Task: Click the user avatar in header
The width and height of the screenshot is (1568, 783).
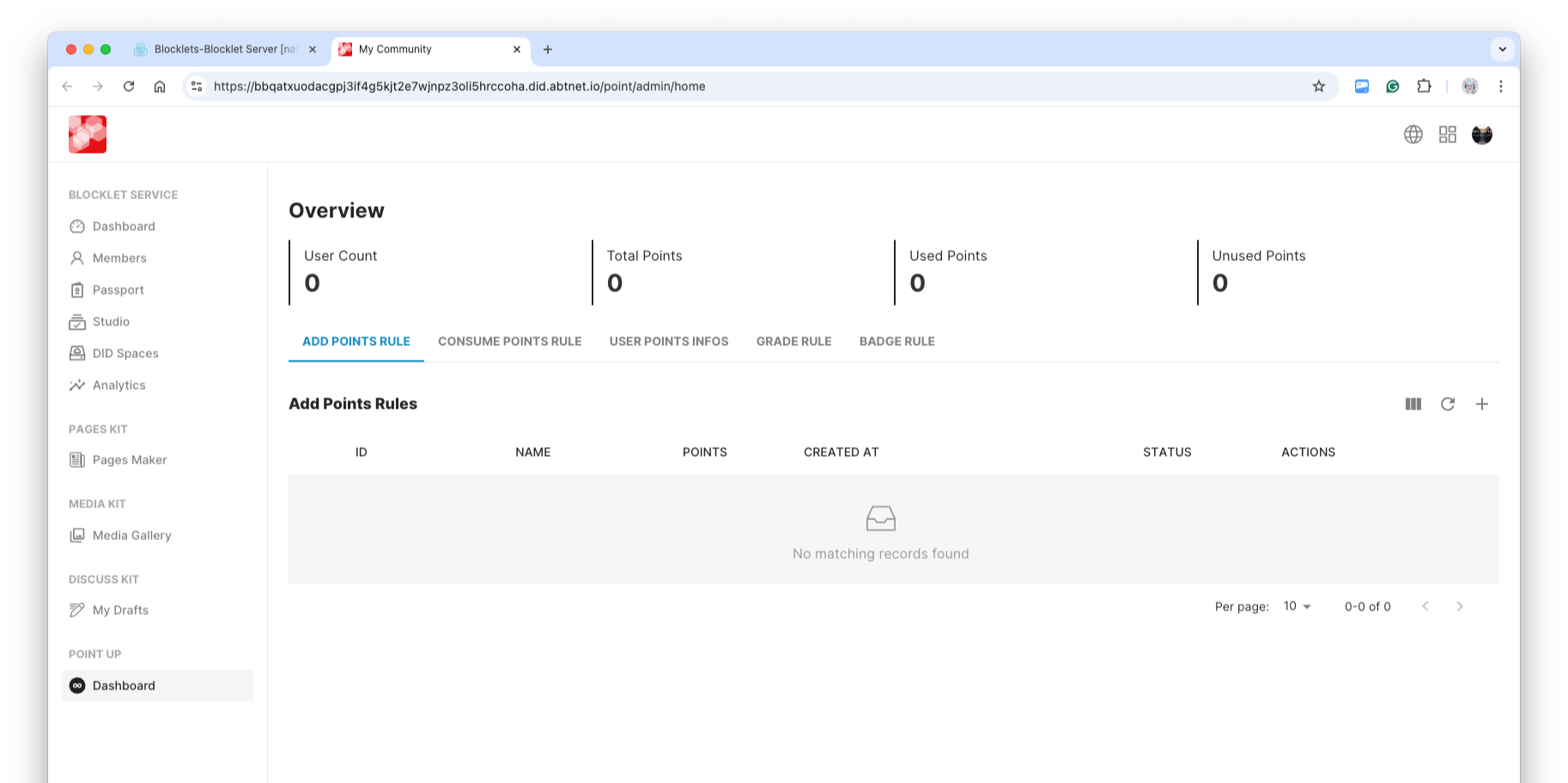Action: pyautogui.click(x=1481, y=135)
